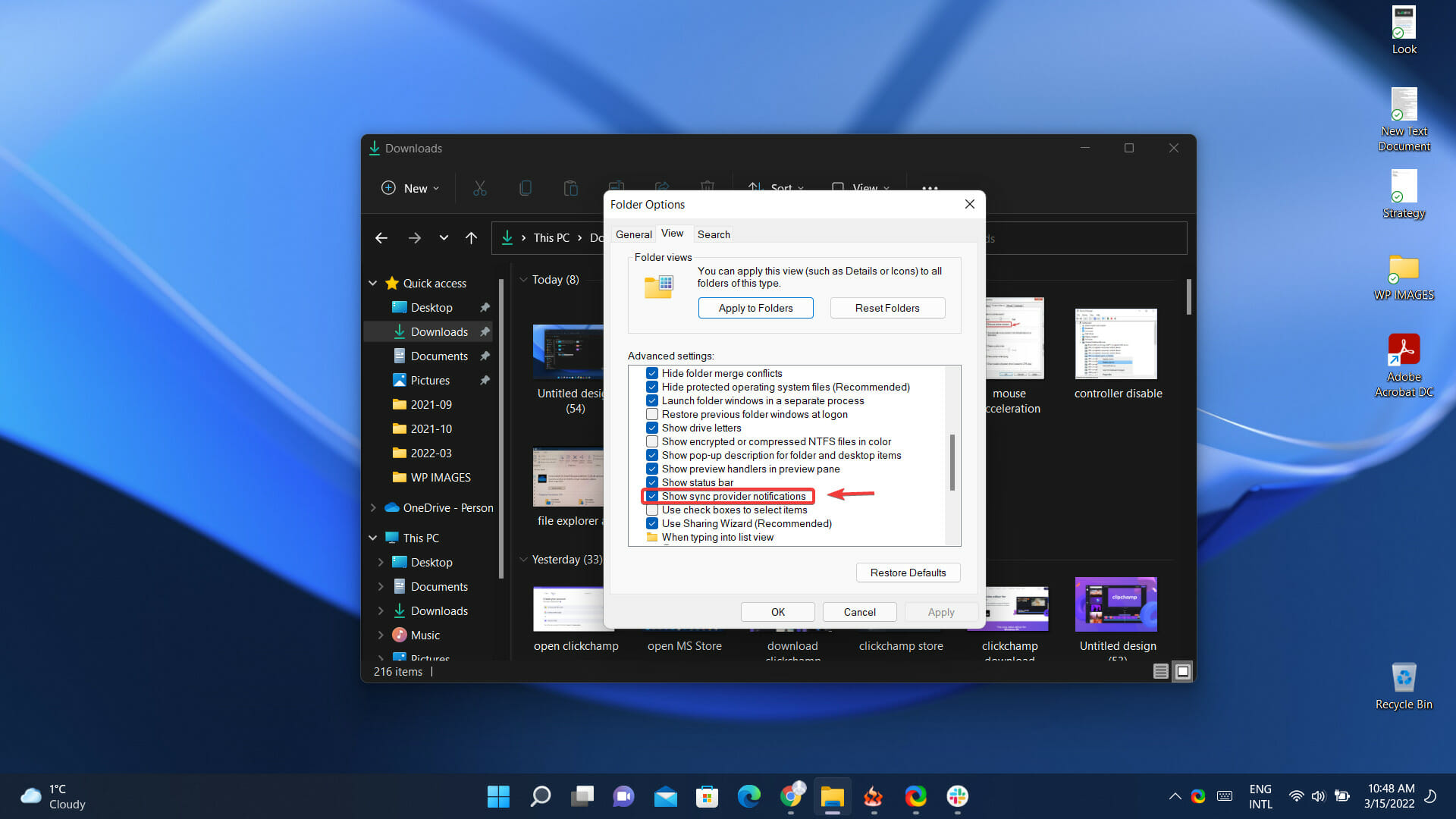Screen dimensions: 1456x819
Task: Open the Recycle Bin desktop icon
Action: [x=1404, y=679]
